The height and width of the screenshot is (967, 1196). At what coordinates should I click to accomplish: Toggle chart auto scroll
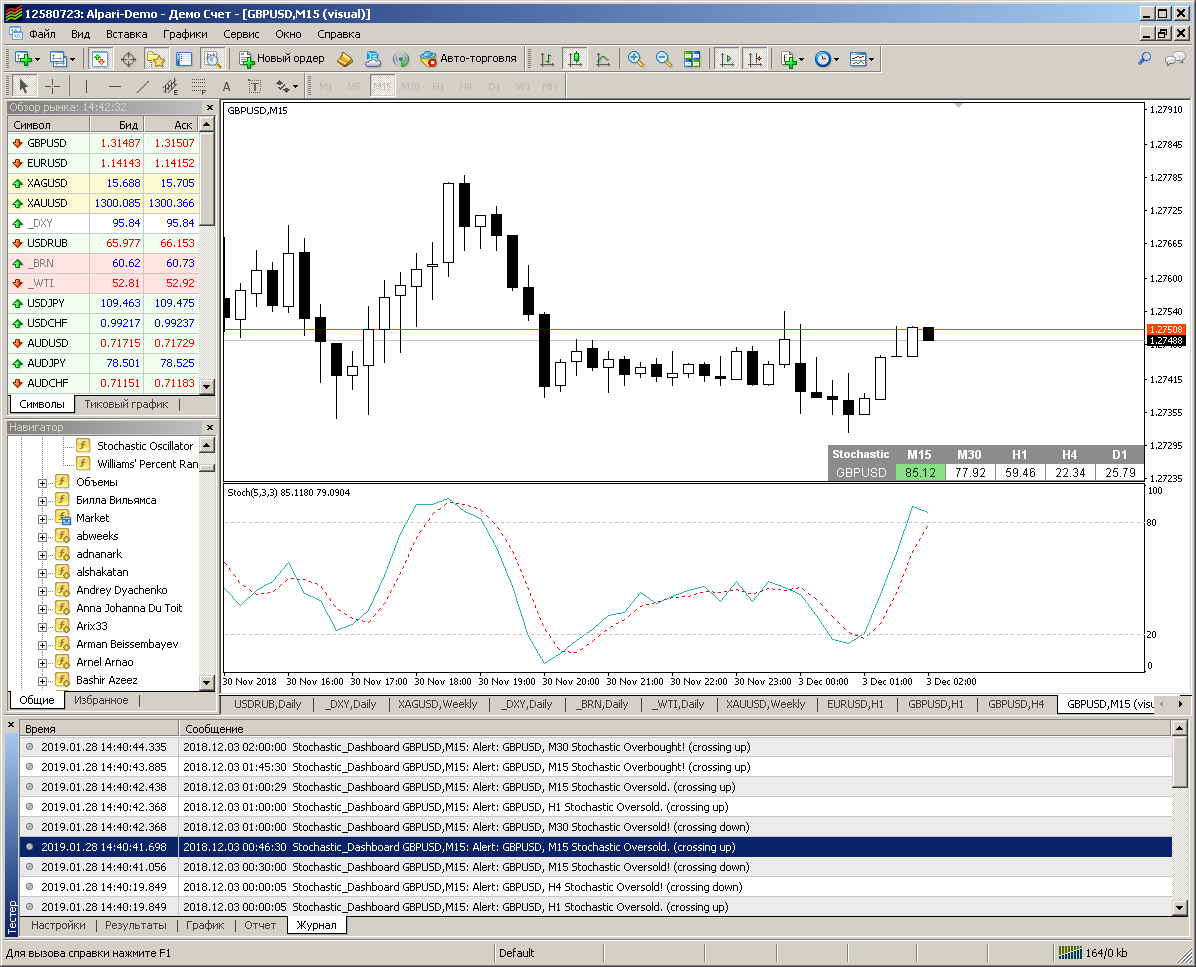coord(726,59)
